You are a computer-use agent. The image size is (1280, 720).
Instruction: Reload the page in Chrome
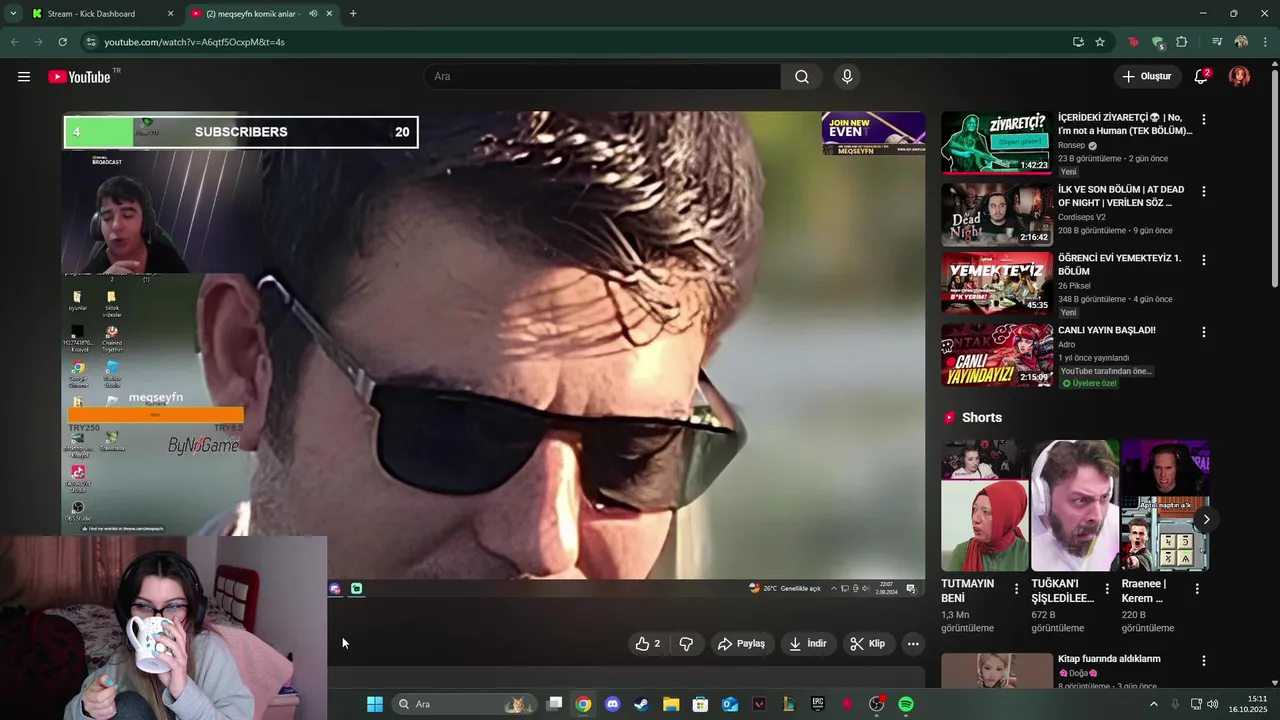tap(62, 42)
